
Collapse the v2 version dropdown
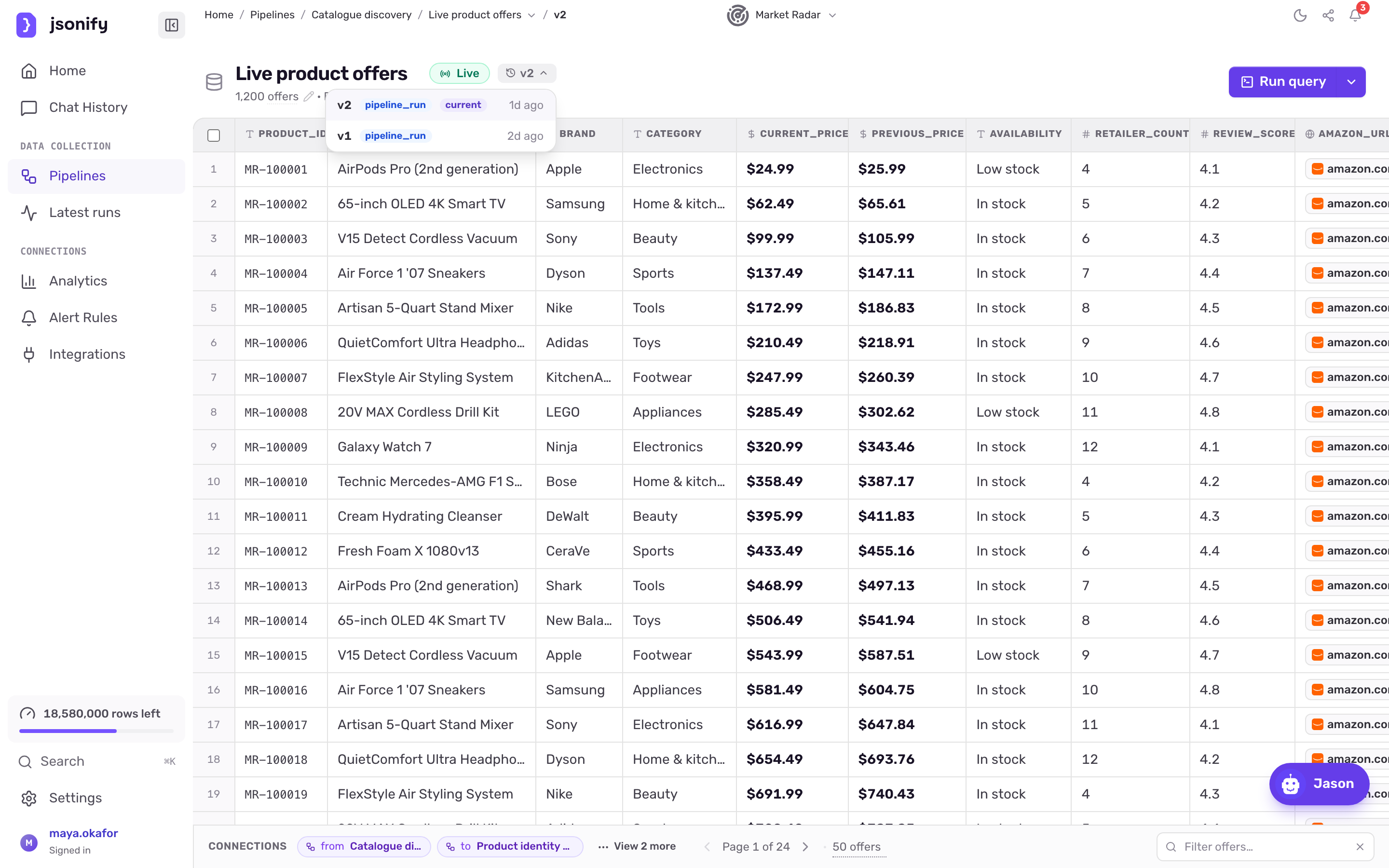coord(527,73)
